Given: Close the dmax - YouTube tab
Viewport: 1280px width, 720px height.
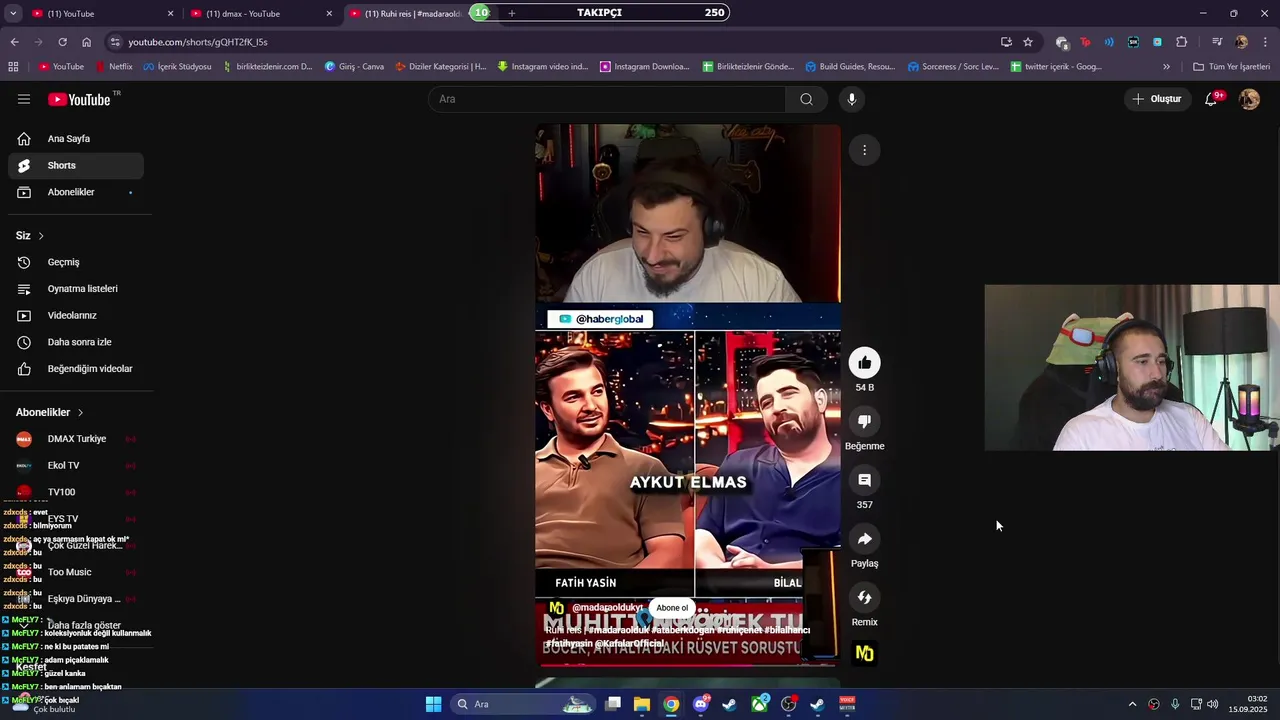Looking at the screenshot, I should pos(329,14).
